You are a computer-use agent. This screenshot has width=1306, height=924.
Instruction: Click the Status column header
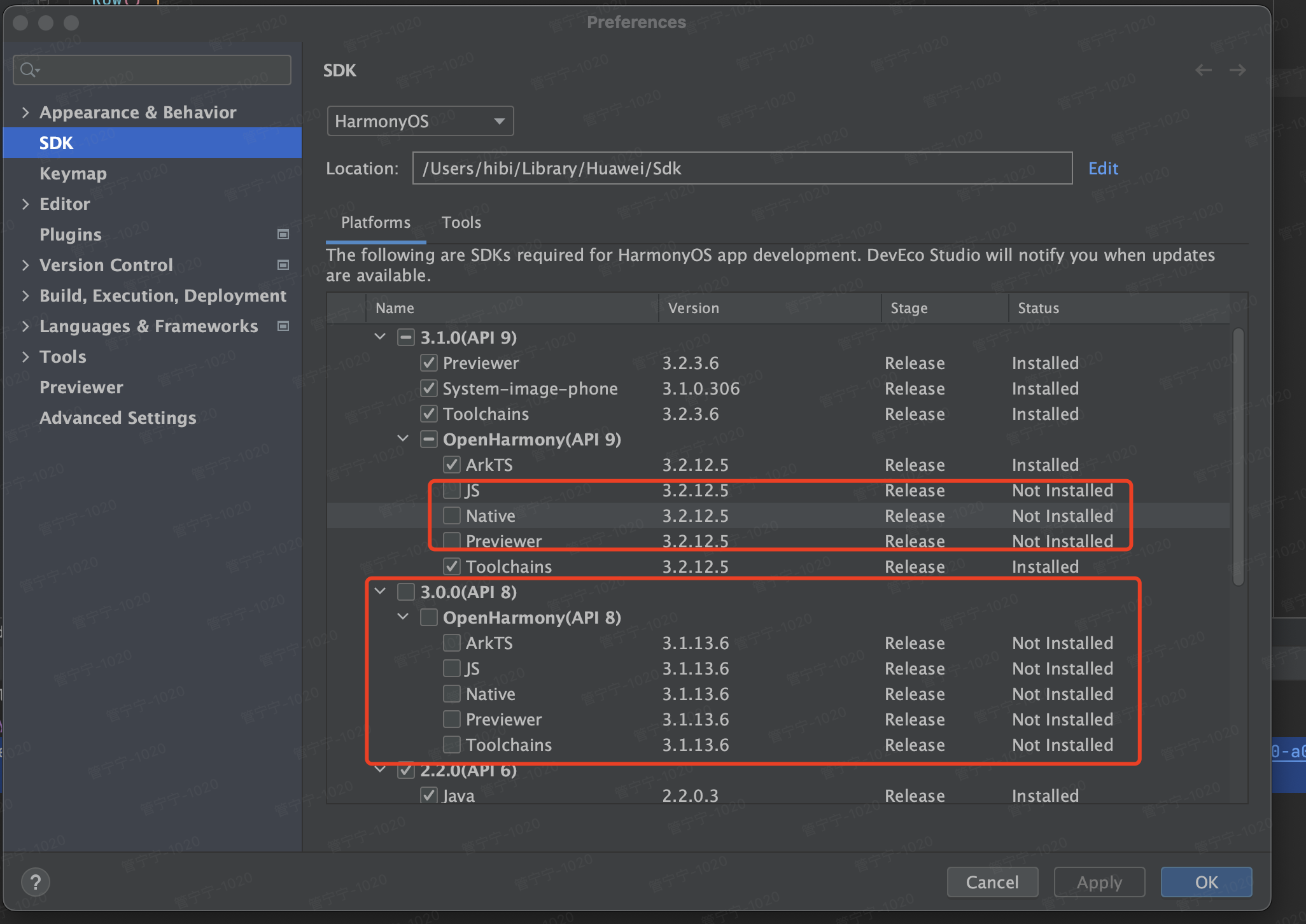coord(1120,308)
